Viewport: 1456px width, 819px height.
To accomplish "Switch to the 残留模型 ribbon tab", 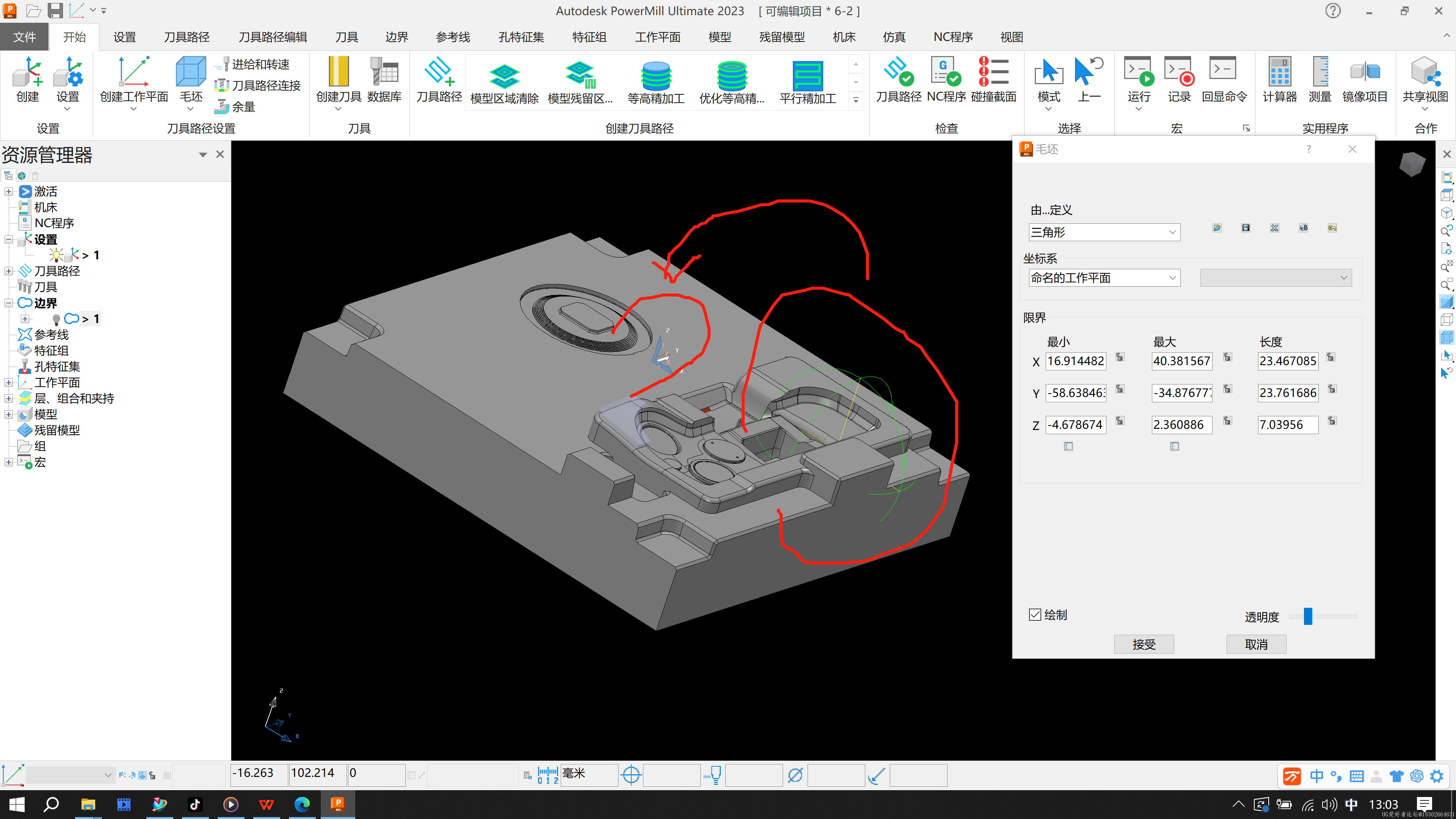I will [x=782, y=37].
